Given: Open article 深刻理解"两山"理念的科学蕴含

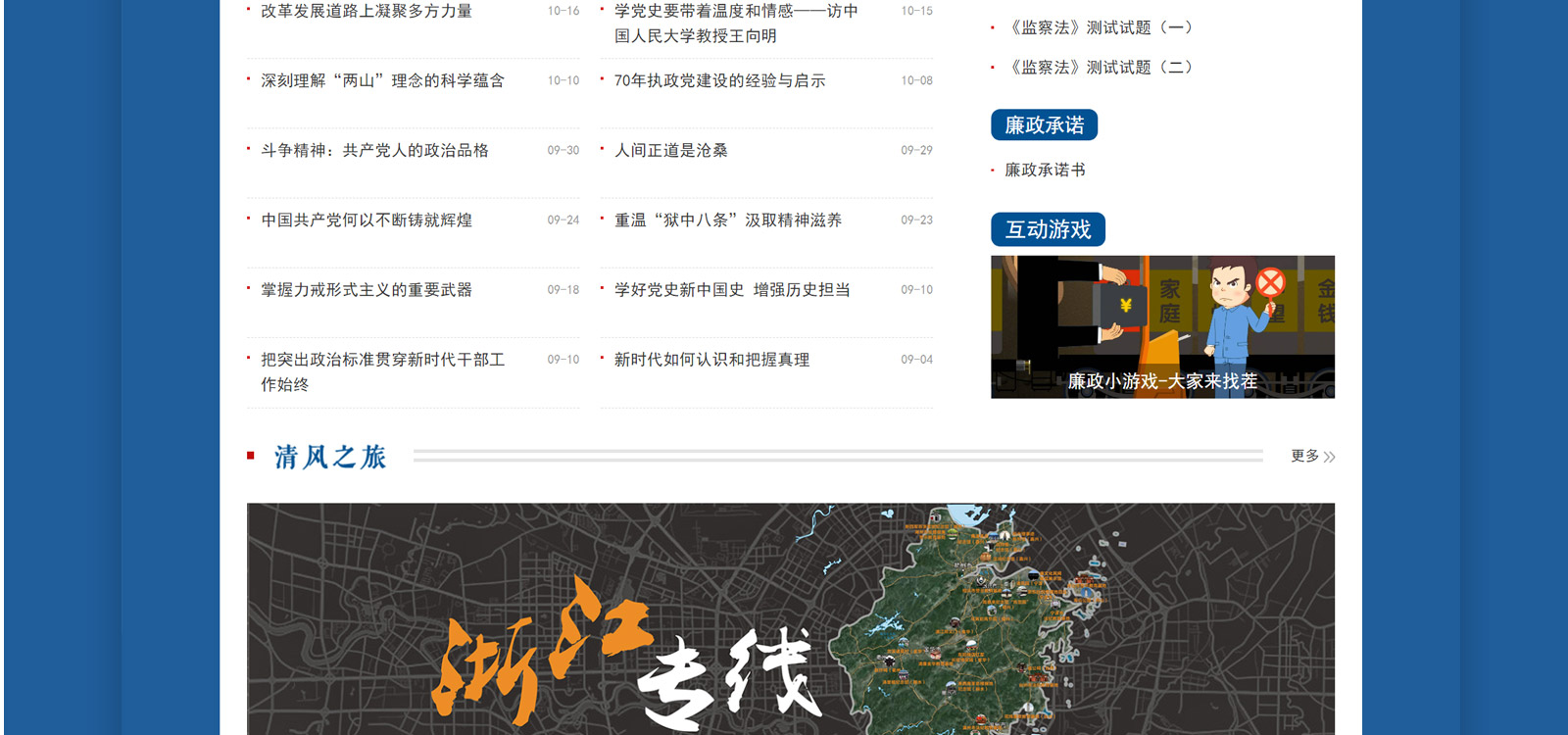Looking at the screenshot, I should coord(382,81).
